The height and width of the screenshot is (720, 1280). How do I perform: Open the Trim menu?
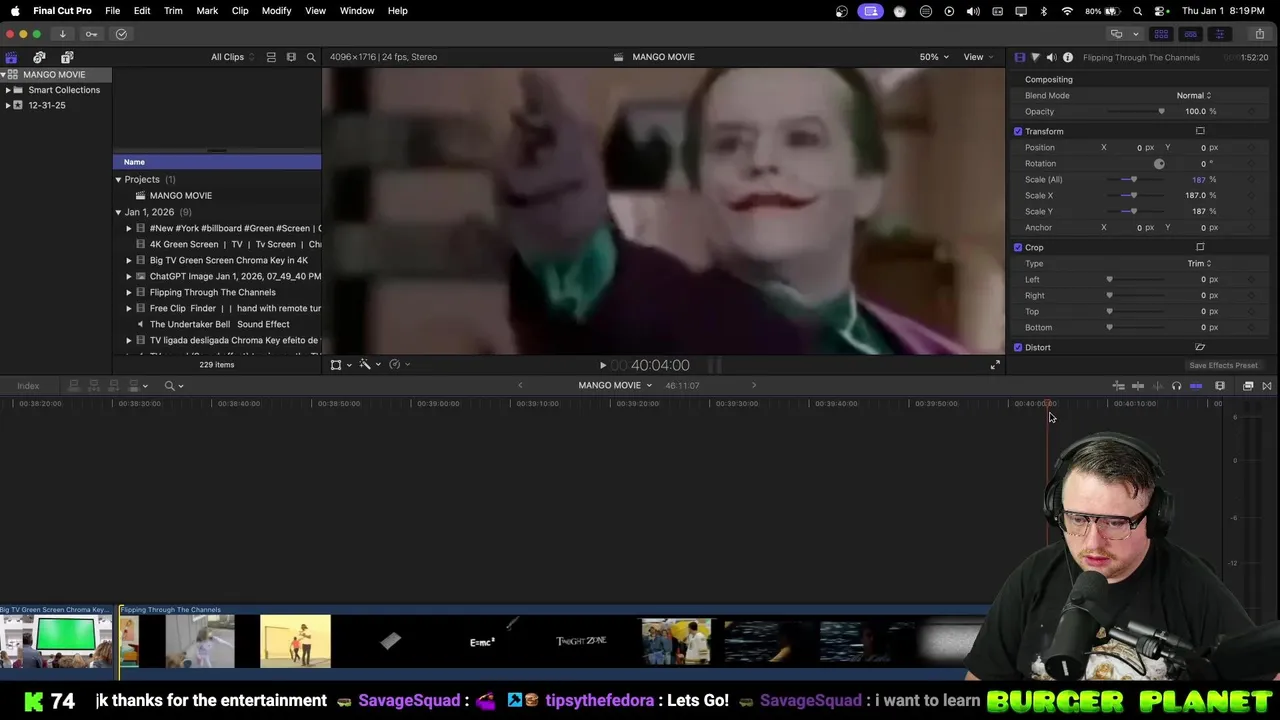[x=173, y=11]
